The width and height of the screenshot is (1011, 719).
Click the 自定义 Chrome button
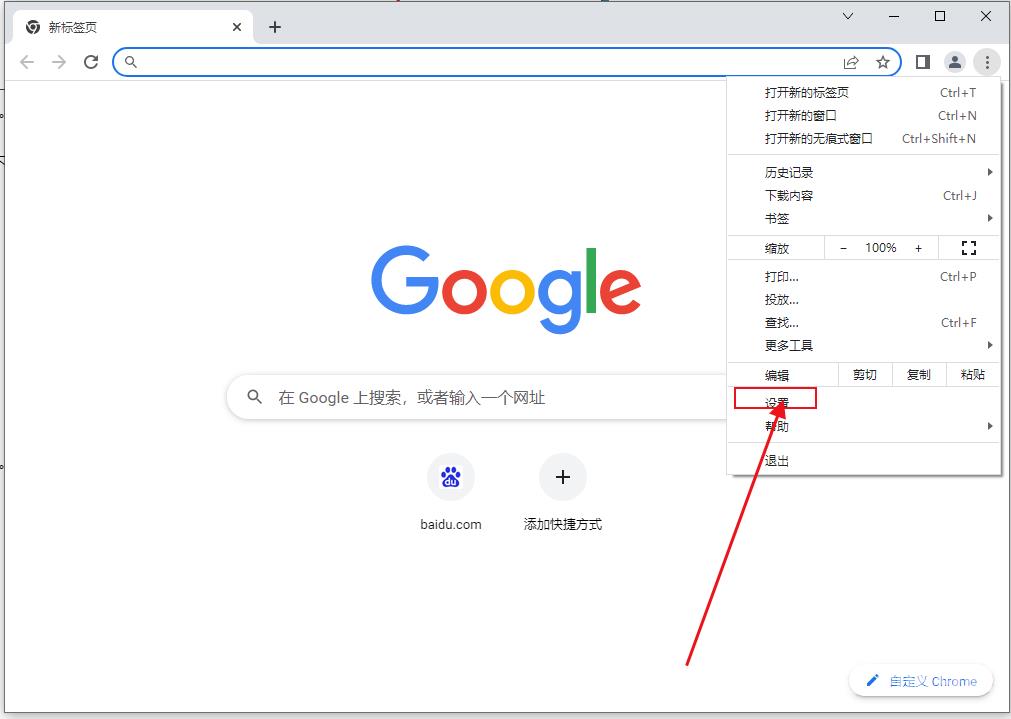(x=921, y=681)
